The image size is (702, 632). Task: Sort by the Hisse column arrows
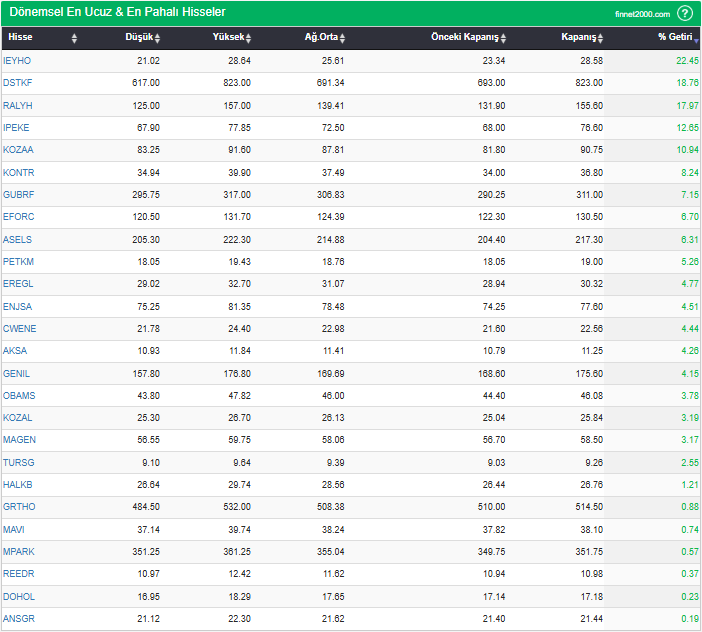click(74, 38)
